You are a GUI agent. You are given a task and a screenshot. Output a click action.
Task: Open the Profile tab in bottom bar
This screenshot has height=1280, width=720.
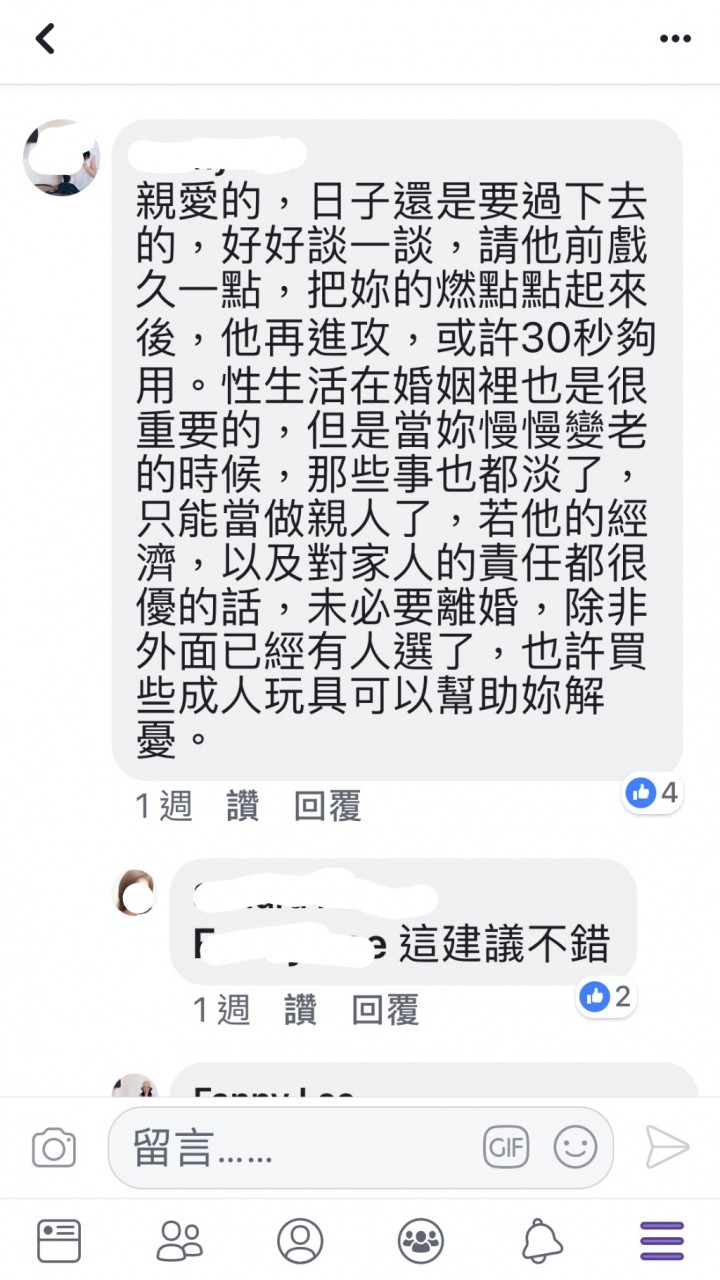click(x=300, y=1241)
